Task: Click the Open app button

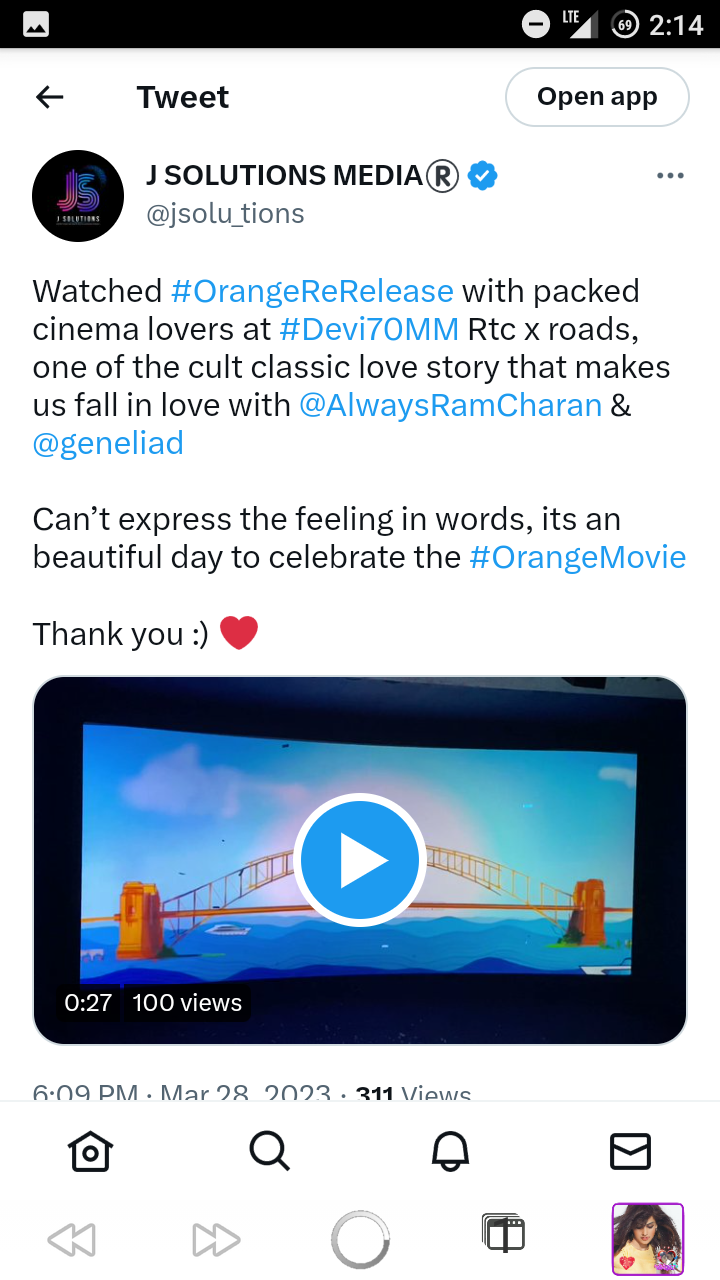Action: coord(597,97)
